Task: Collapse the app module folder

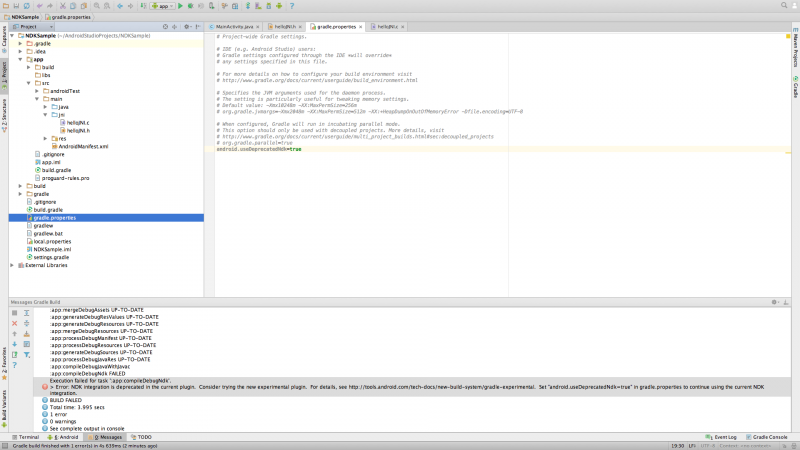Action: pos(20,60)
